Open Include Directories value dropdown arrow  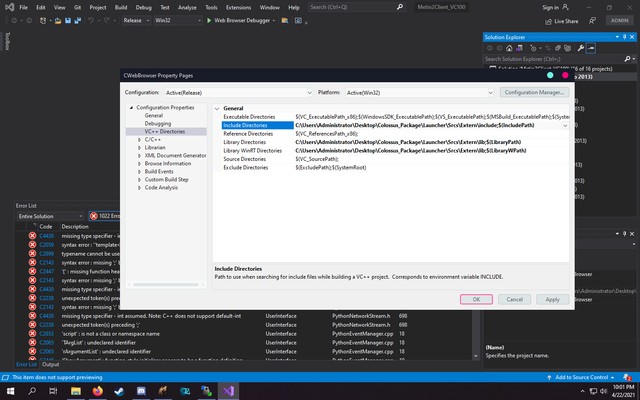click(x=565, y=125)
